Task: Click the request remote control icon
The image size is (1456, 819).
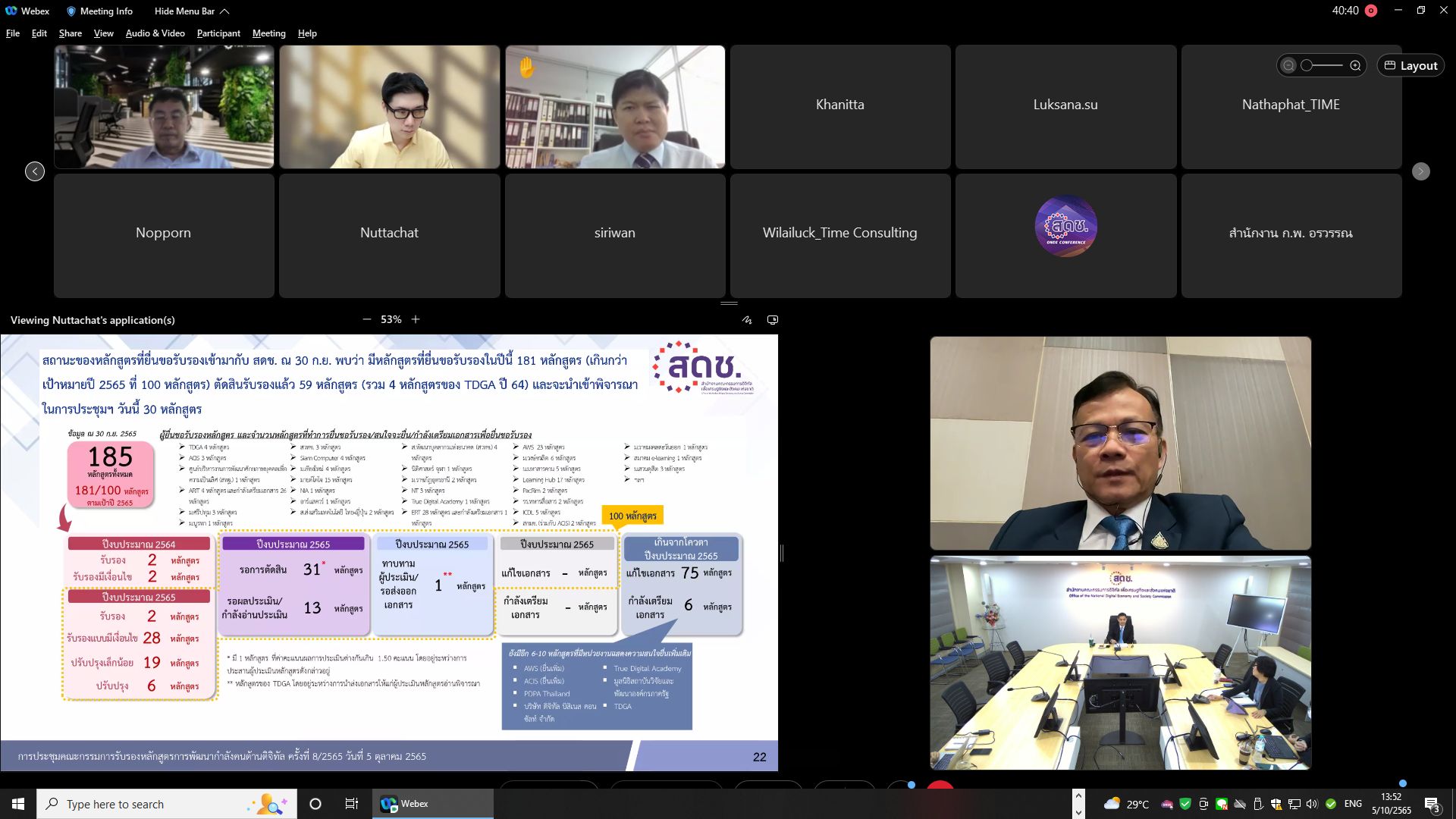Action: tap(773, 320)
